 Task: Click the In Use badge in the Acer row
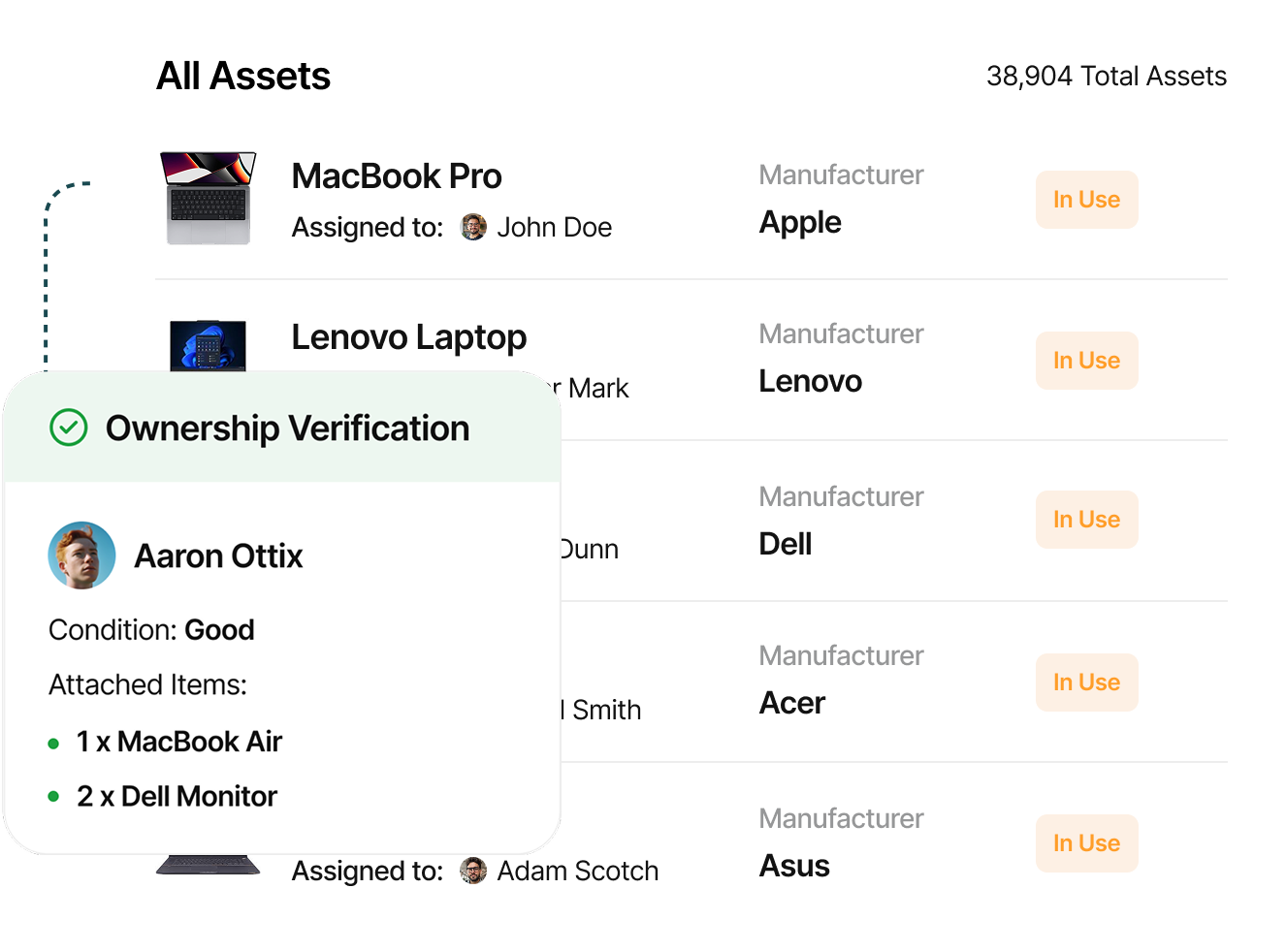(x=1086, y=682)
